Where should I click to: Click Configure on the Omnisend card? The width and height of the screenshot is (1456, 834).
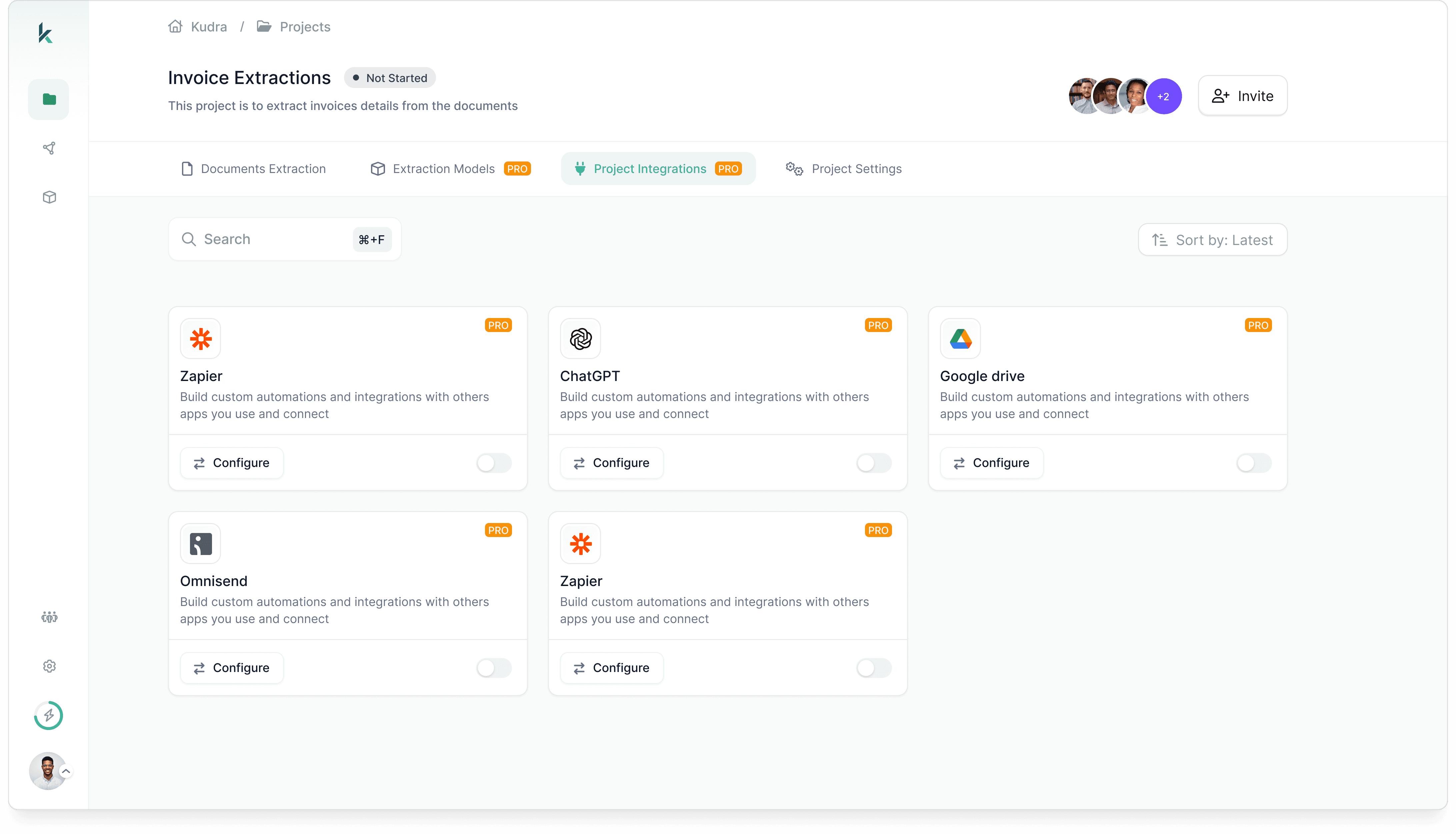click(231, 667)
